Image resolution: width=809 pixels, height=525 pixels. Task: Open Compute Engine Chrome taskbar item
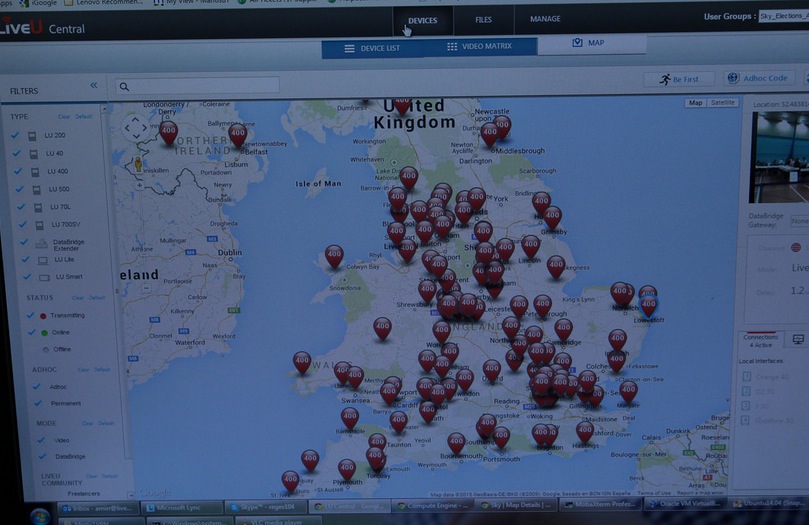(x=432, y=506)
